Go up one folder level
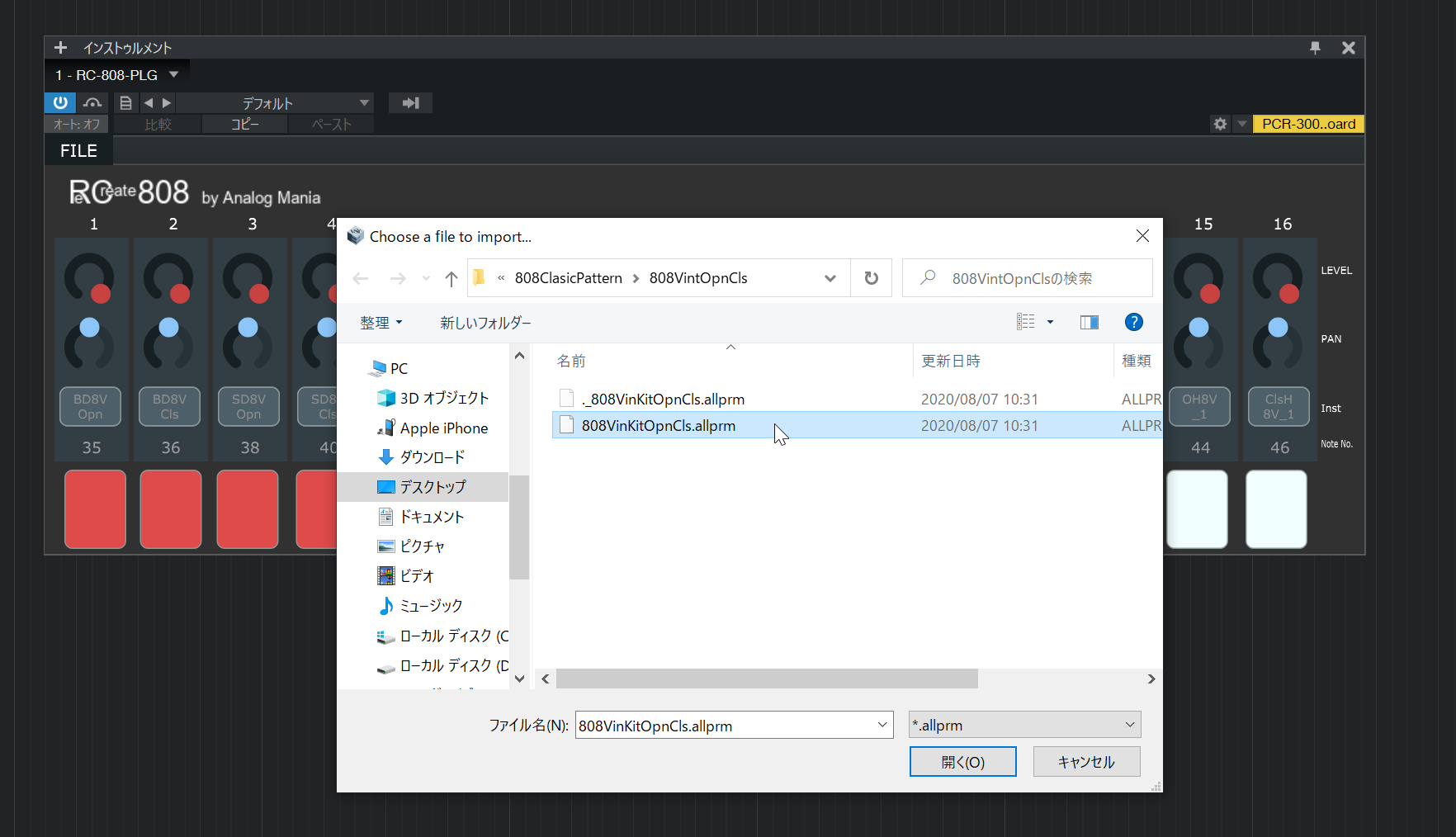The image size is (1456, 837). pyautogui.click(x=451, y=278)
